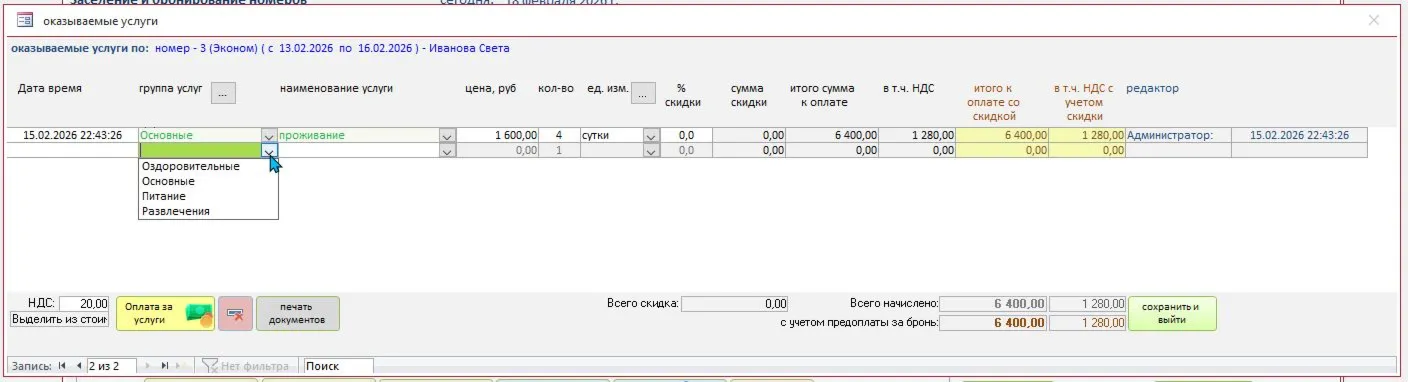
Task: Click the наименование услуги column header
Action: (x=336, y=88)
